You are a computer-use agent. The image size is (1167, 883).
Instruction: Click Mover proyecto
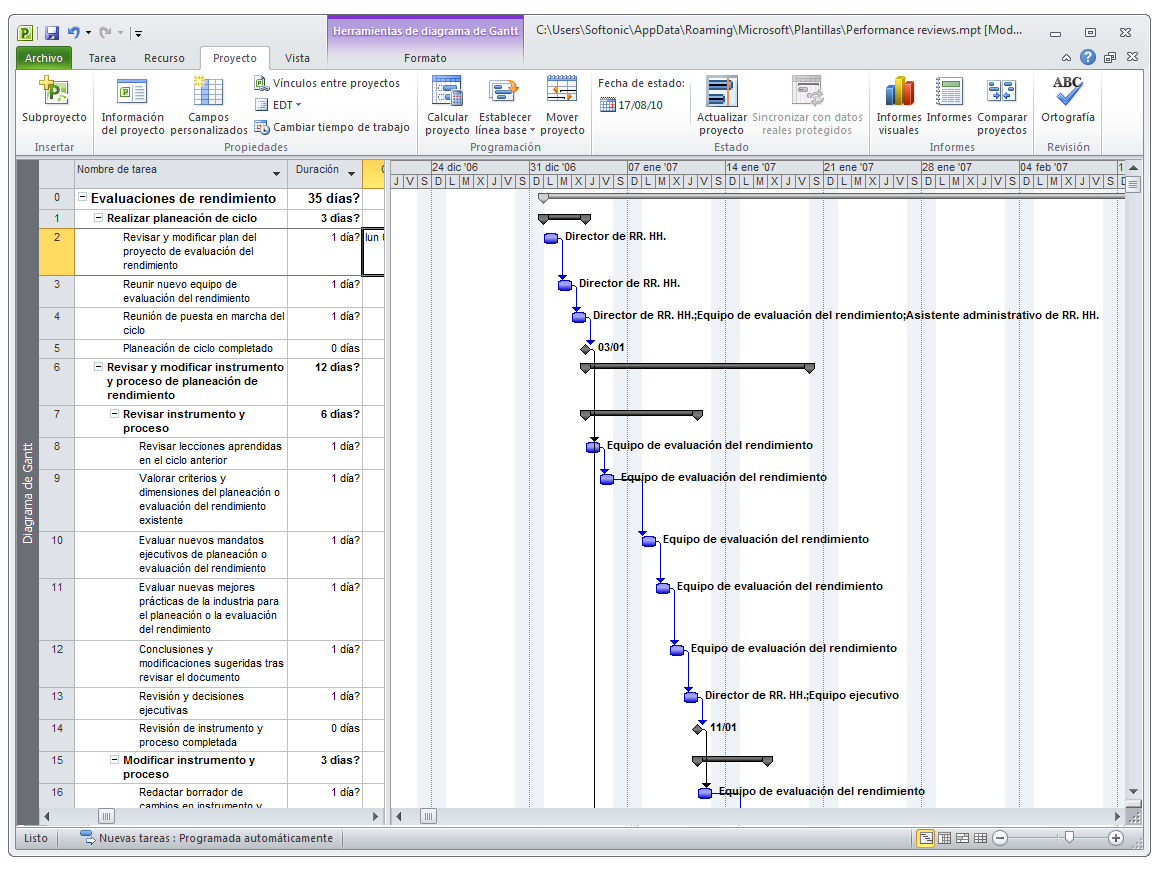click(562, 106)
